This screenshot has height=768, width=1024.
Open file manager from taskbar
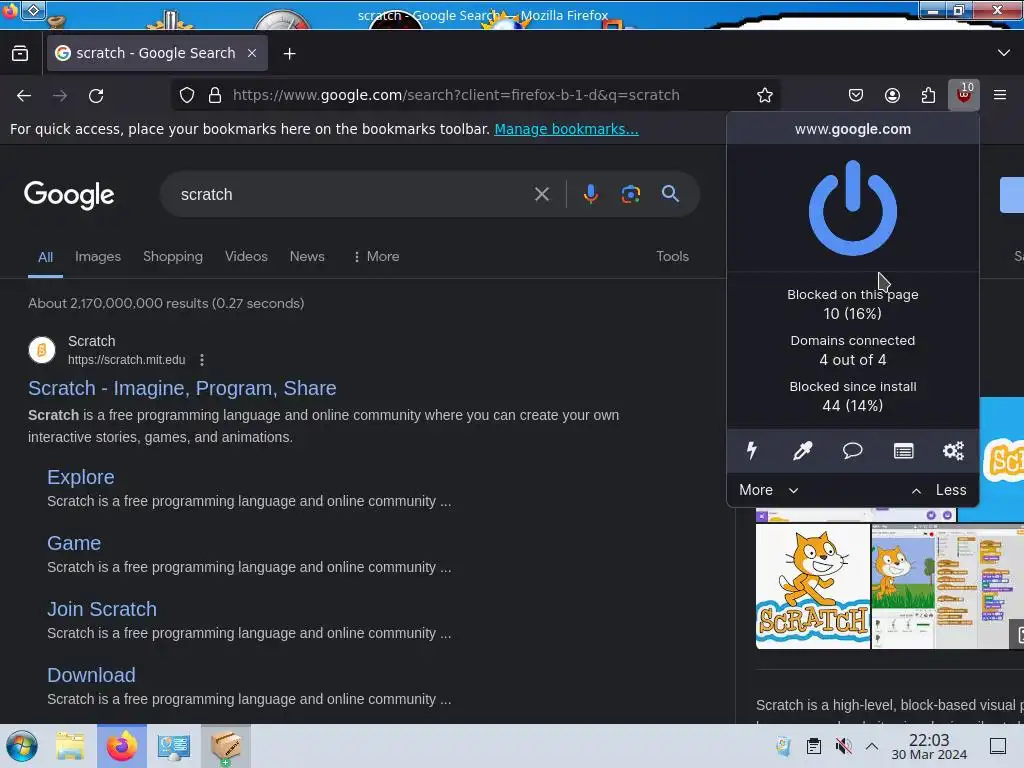[x=70, y=746]
